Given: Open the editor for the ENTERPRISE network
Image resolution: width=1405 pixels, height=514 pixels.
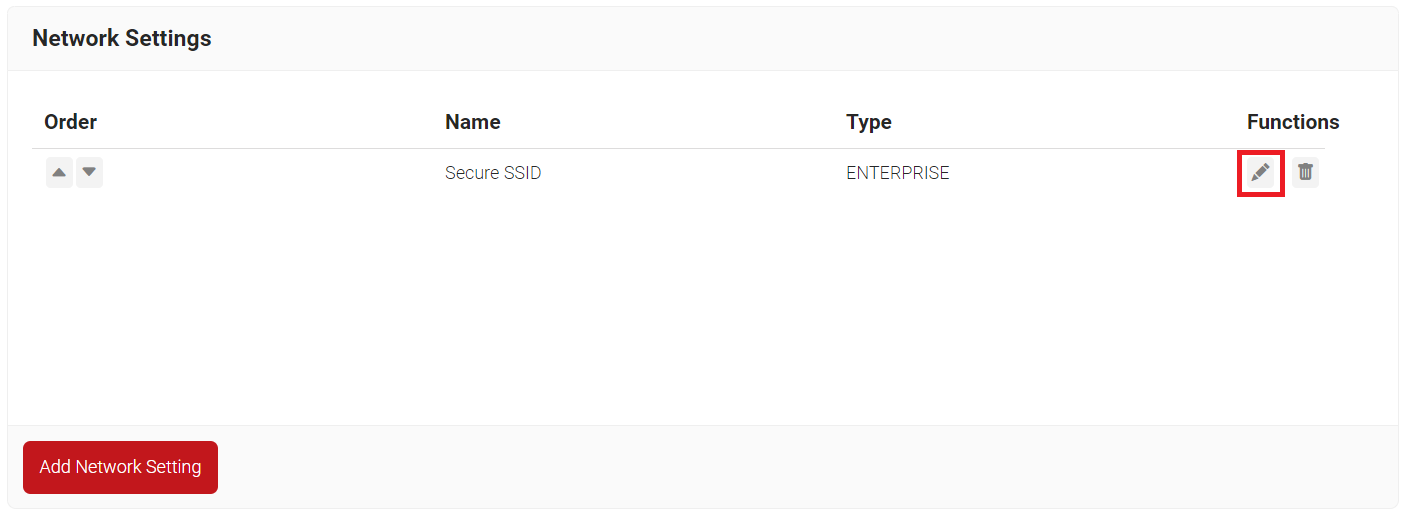Looking at the screenshot, I should point(1260,173).
